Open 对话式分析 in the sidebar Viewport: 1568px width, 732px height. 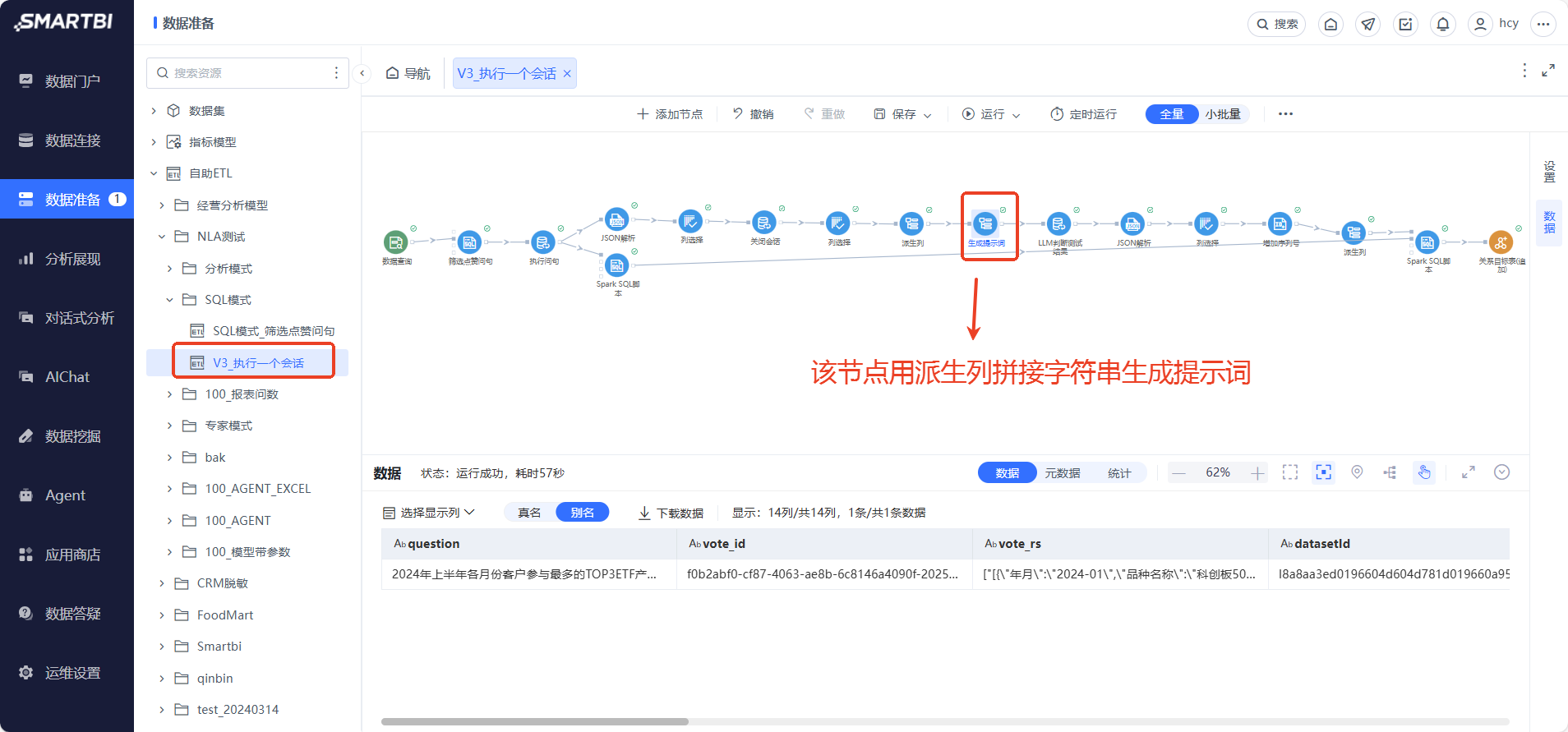point(67,318)
